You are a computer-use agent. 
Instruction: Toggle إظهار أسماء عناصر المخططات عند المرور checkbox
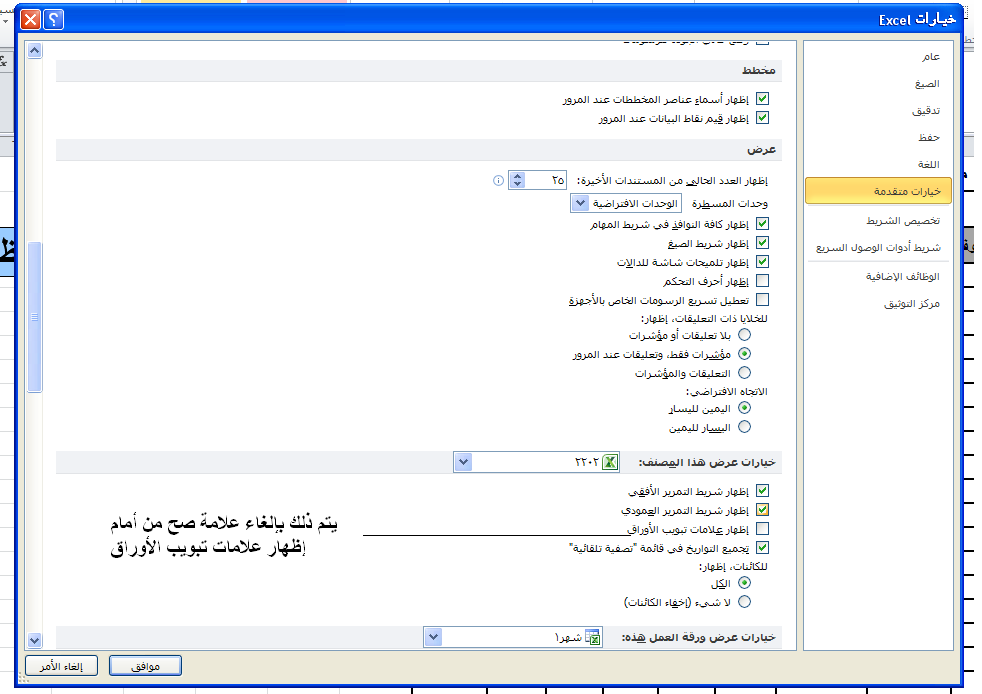click(x=762, y=99)
